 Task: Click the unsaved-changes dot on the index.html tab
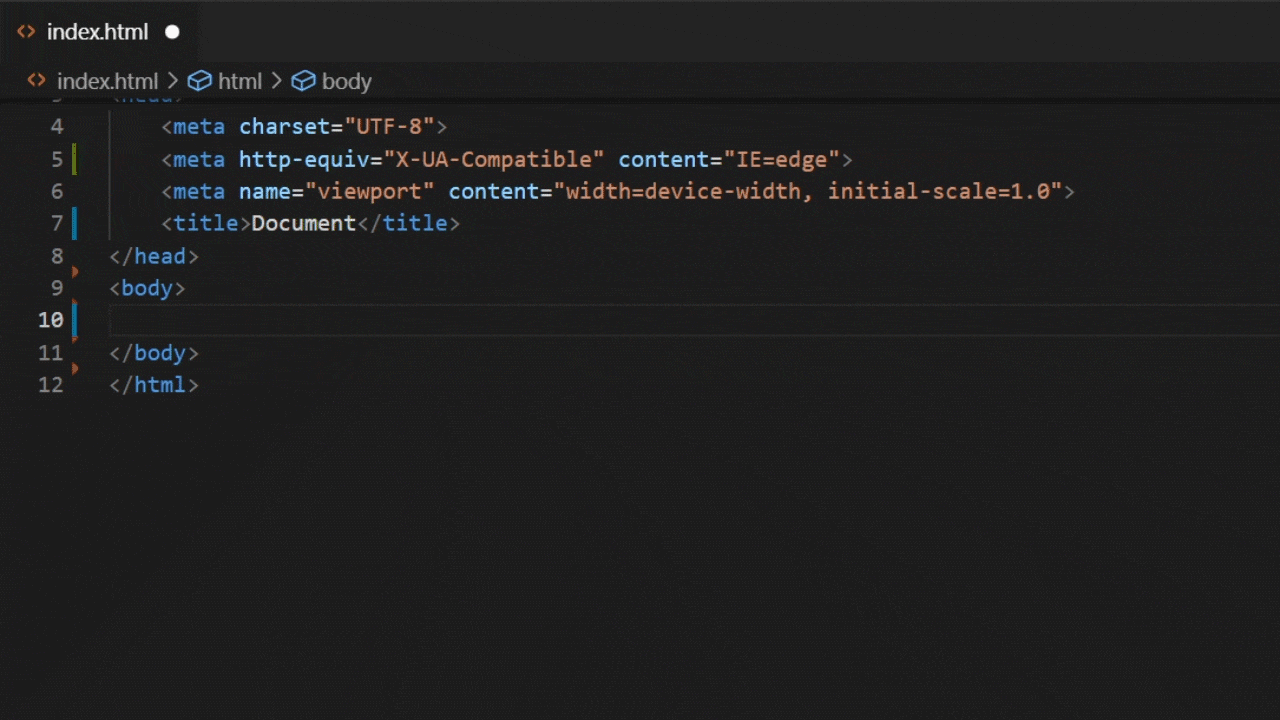172,32
